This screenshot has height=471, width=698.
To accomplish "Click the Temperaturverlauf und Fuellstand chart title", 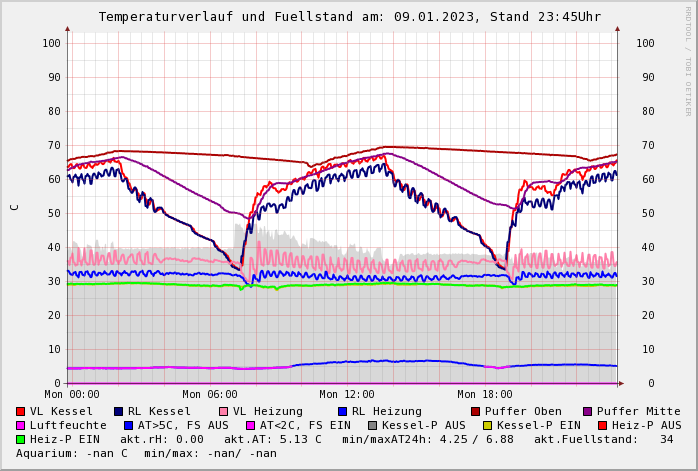I will coord(349,17).
